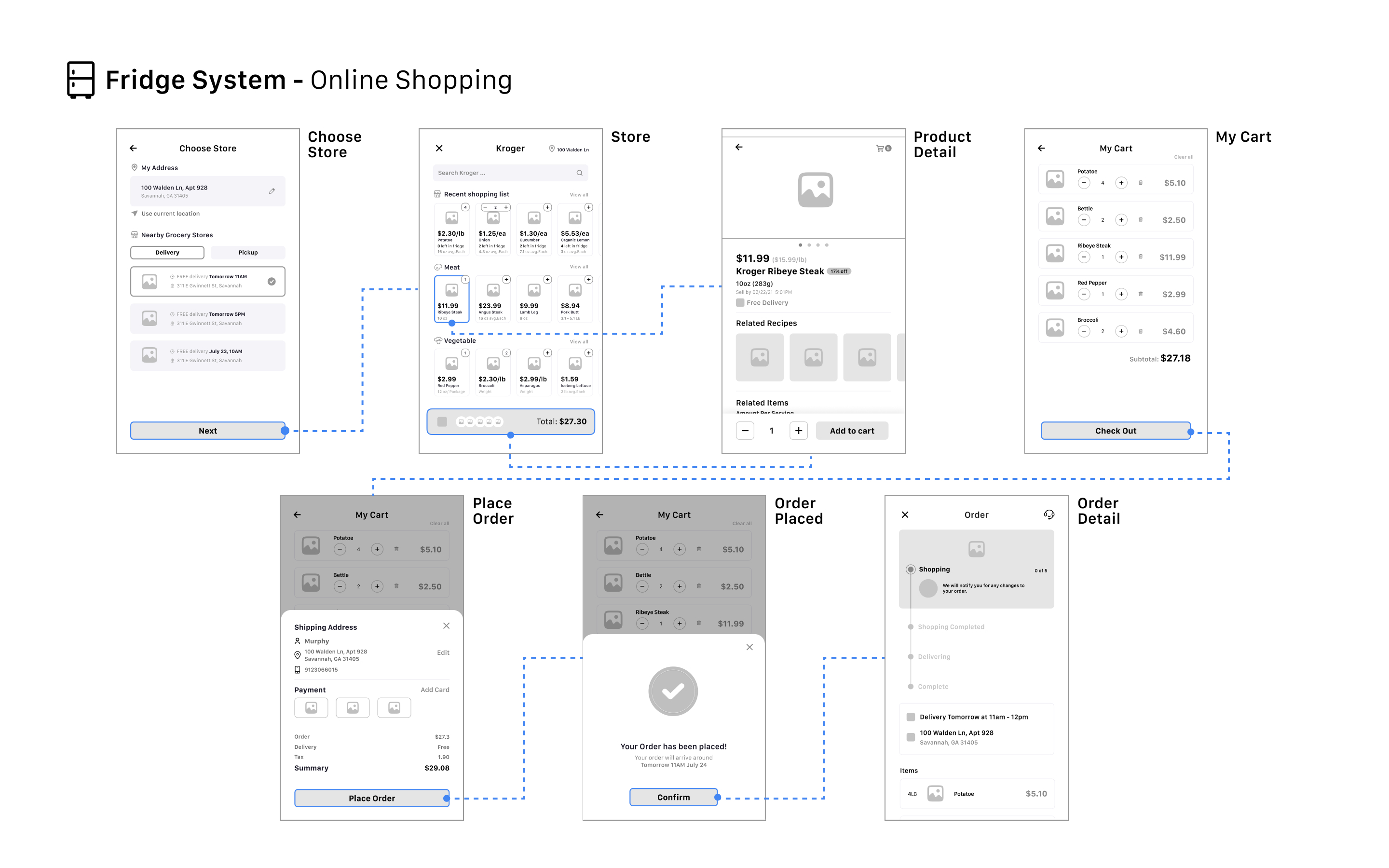Expand View all in the Meat section
This screenshot has height=868, width=1389.
[579, 267]
